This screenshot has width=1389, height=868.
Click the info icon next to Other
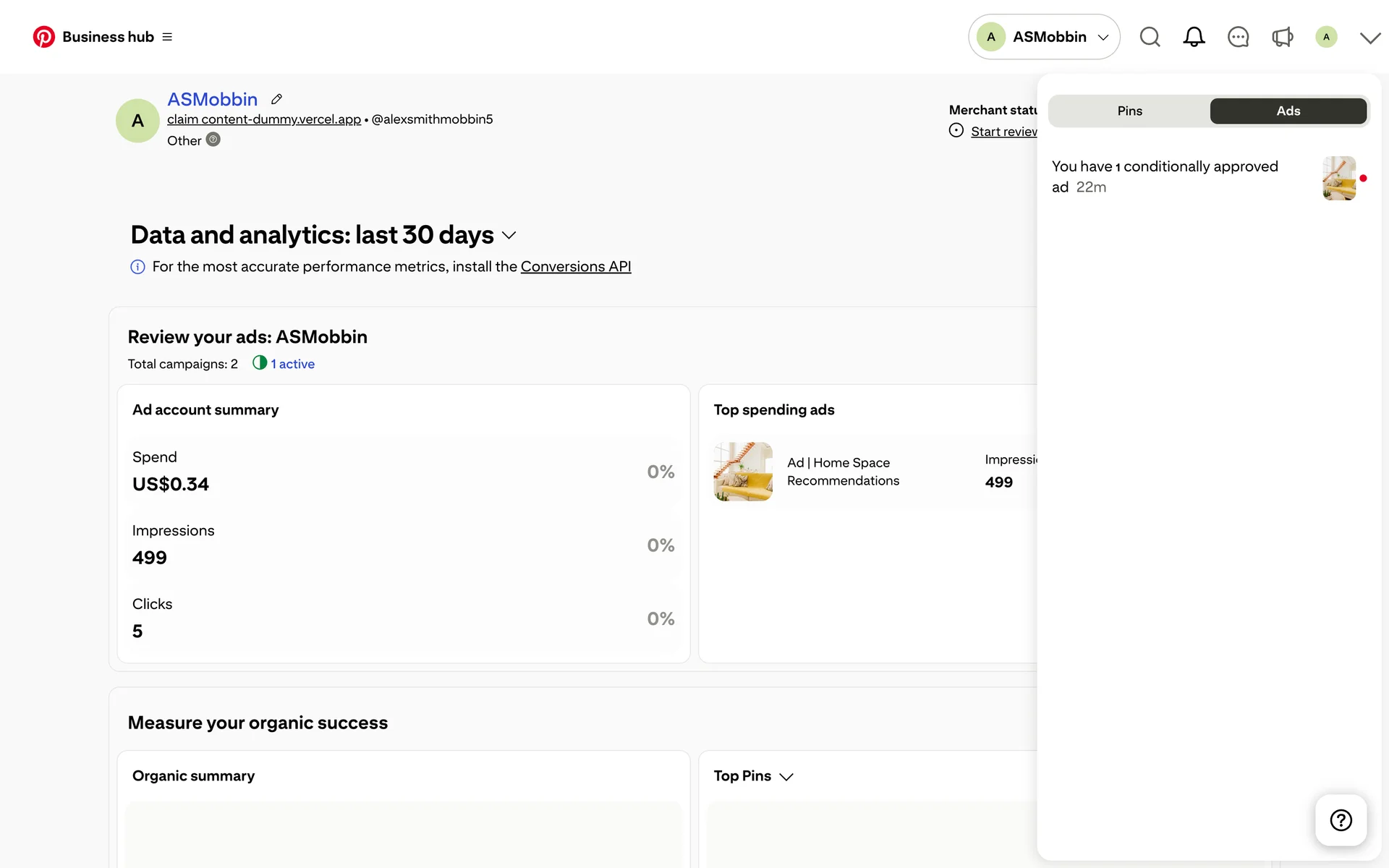coord(213,140)
